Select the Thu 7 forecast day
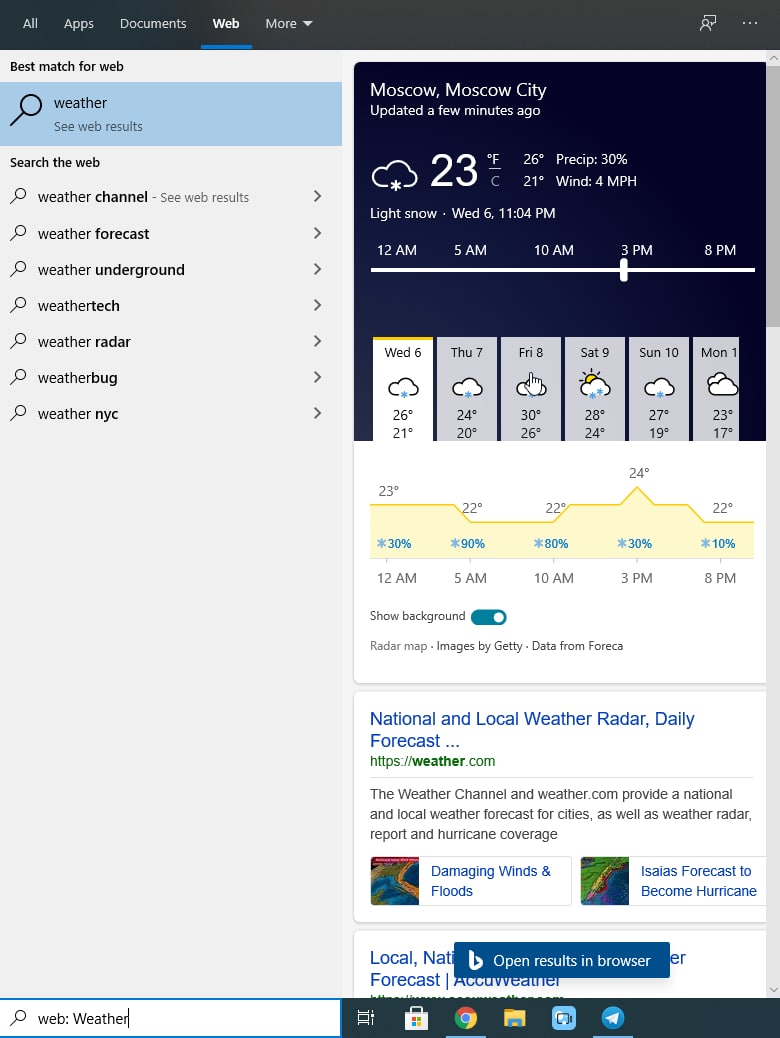 pyautogui.click(x=467, y=389)
